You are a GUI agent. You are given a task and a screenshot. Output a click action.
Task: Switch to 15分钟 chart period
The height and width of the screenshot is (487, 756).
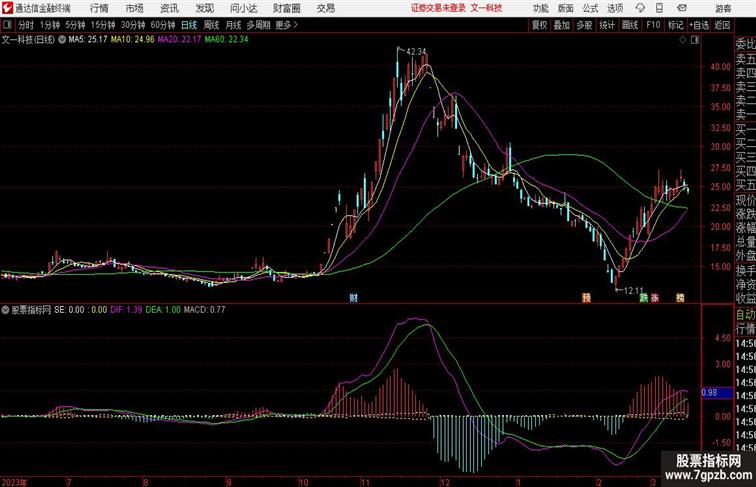pyautogui.click(x=103, y=25)
